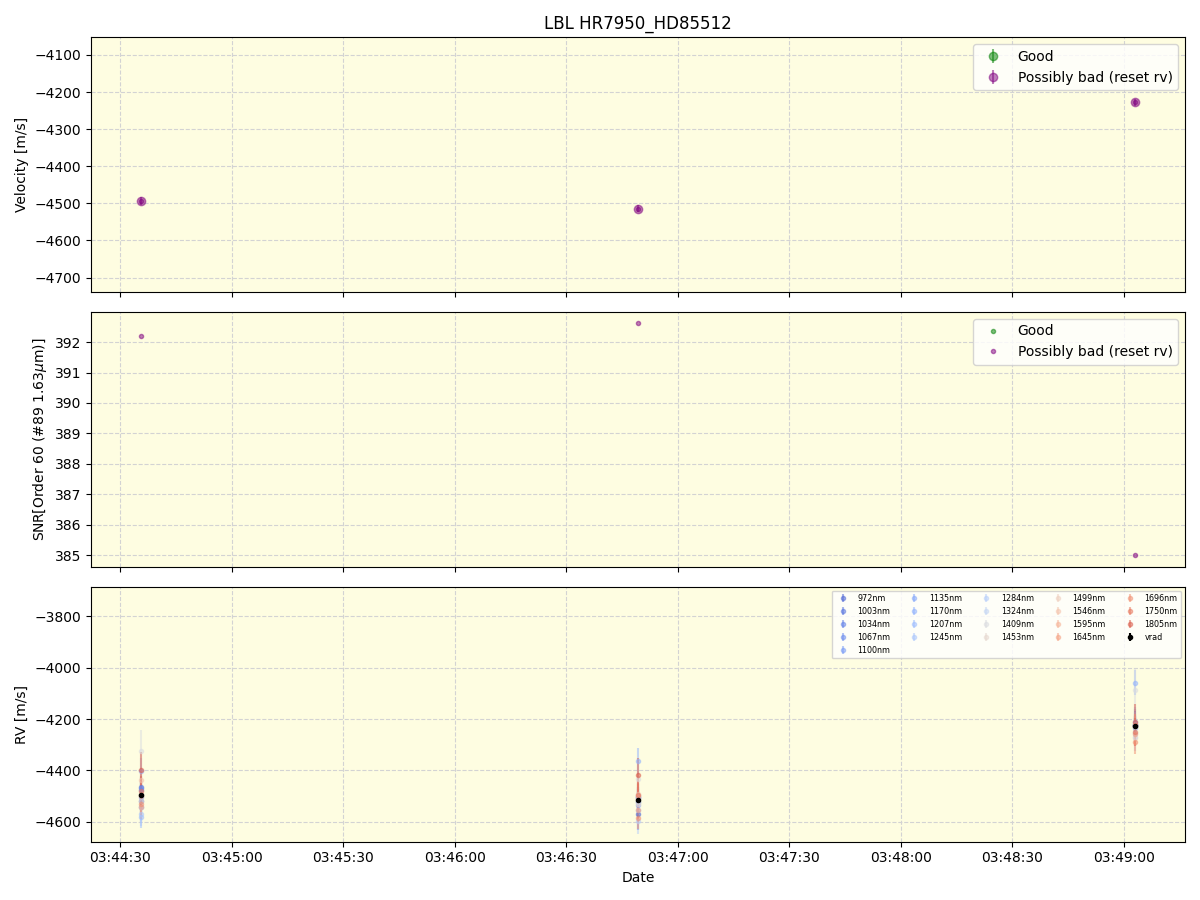The height and width of the screenshot is (900, 1200).
Task: Click the green Good marker in SNR legend
Action: [993, 331]
